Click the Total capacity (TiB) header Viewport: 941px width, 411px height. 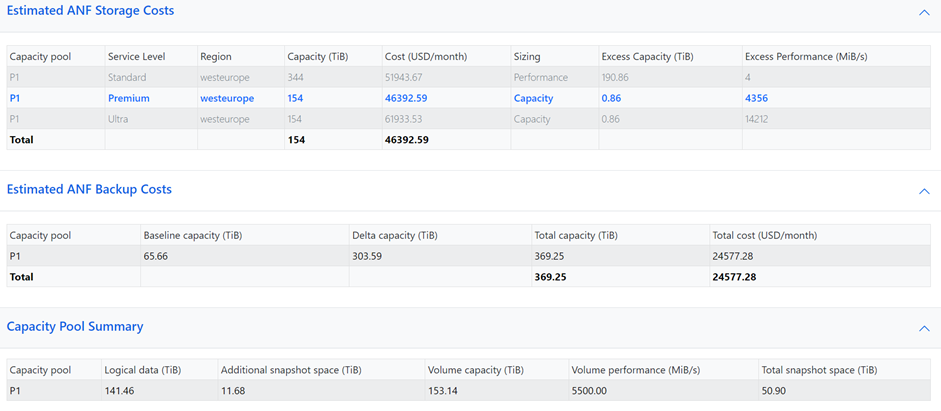pyautogui.click(x=576, y=236)
